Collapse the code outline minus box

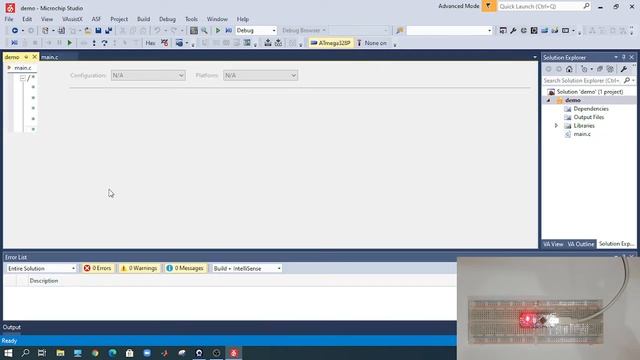pos(23,78)
